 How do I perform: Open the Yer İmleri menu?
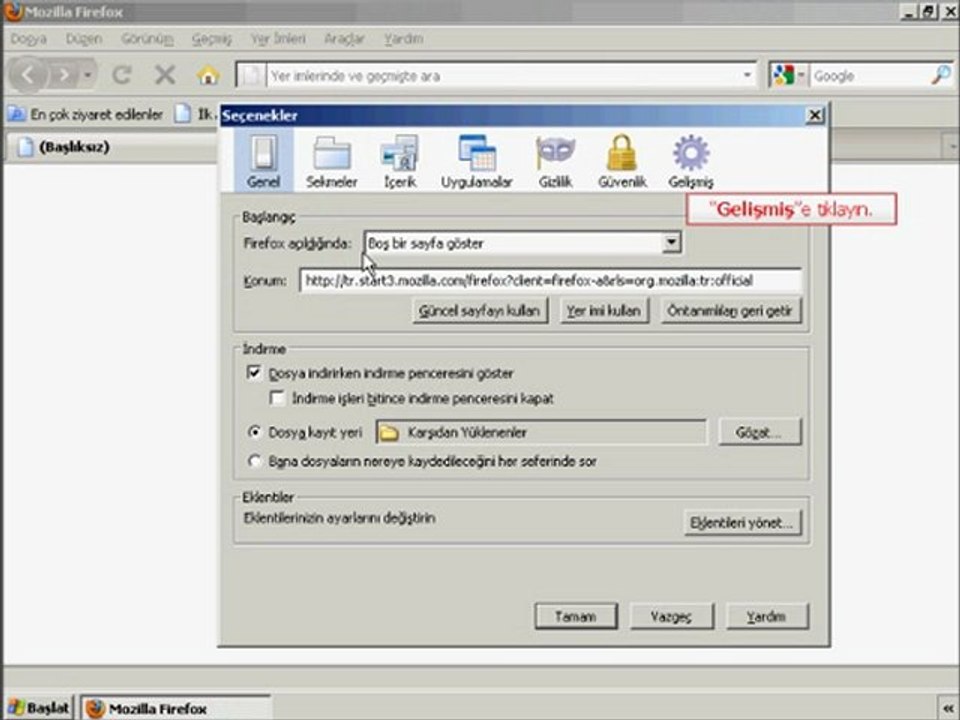277,39
